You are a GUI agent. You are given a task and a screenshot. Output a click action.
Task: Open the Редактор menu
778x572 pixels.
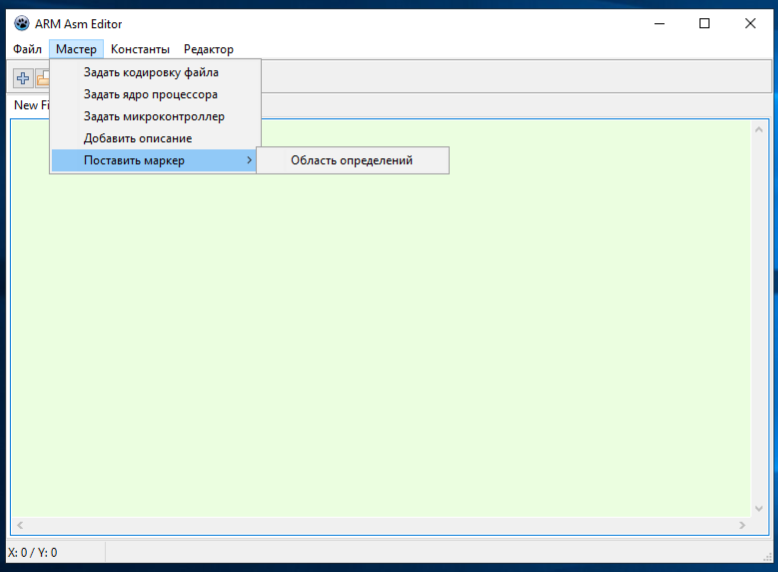(208, 49)
